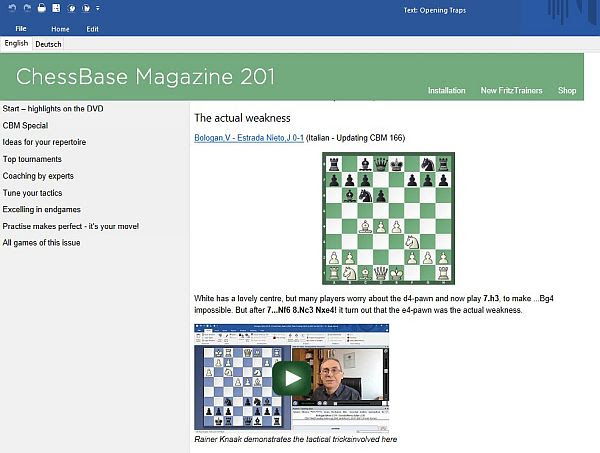The height and width of the screenshot is (453, 600).
Task: Open the Shop link
Action: tap(567, 91)
